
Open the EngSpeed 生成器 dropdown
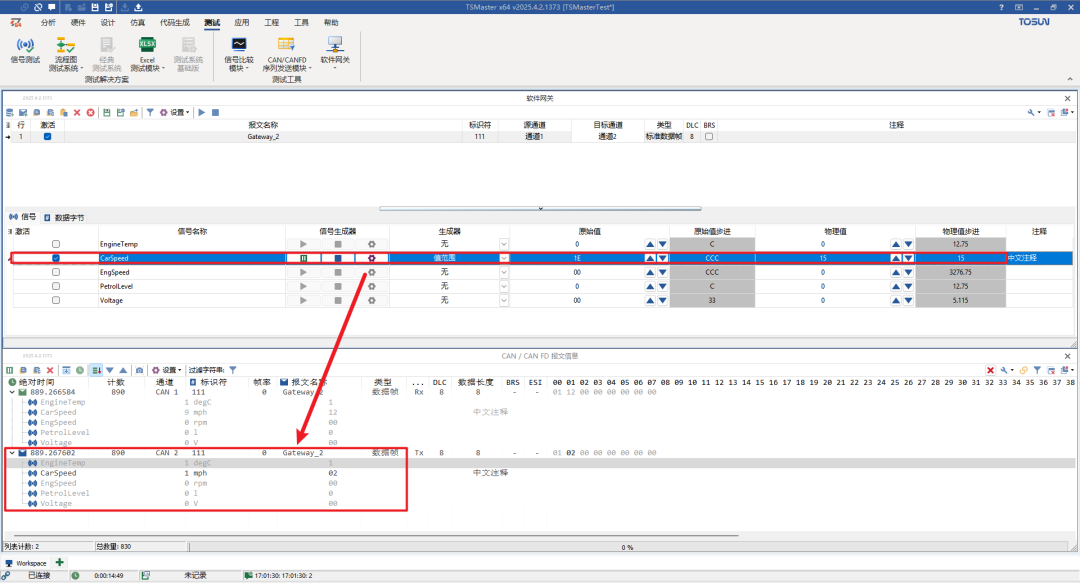tap(503, 272)
